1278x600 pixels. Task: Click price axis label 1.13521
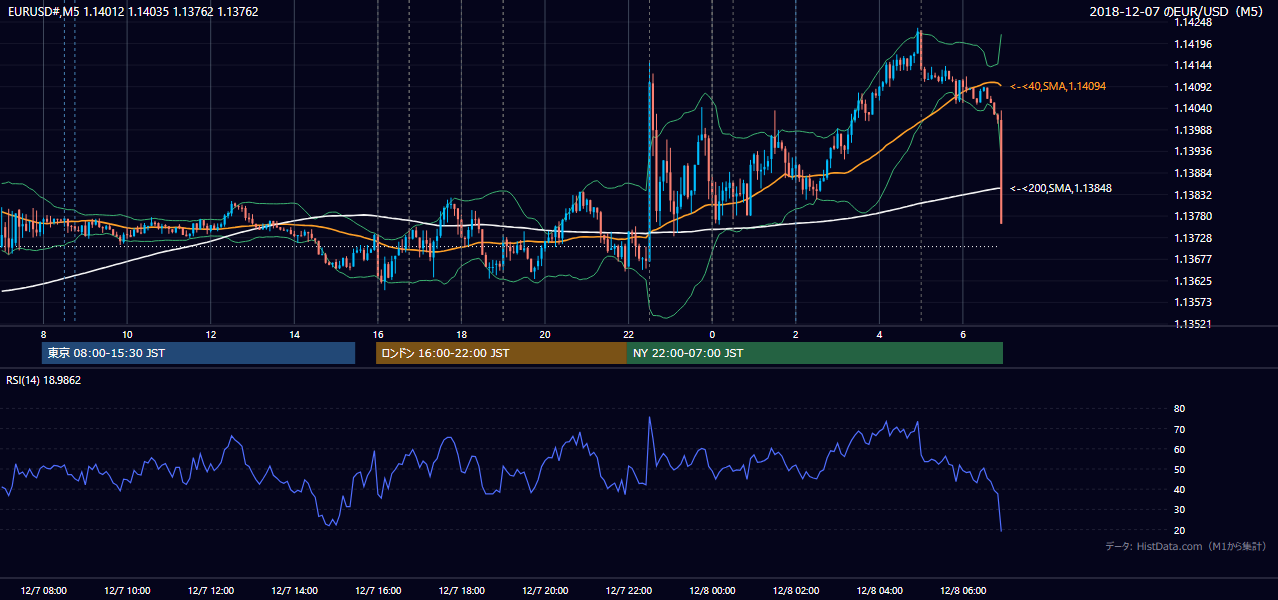1193,324
